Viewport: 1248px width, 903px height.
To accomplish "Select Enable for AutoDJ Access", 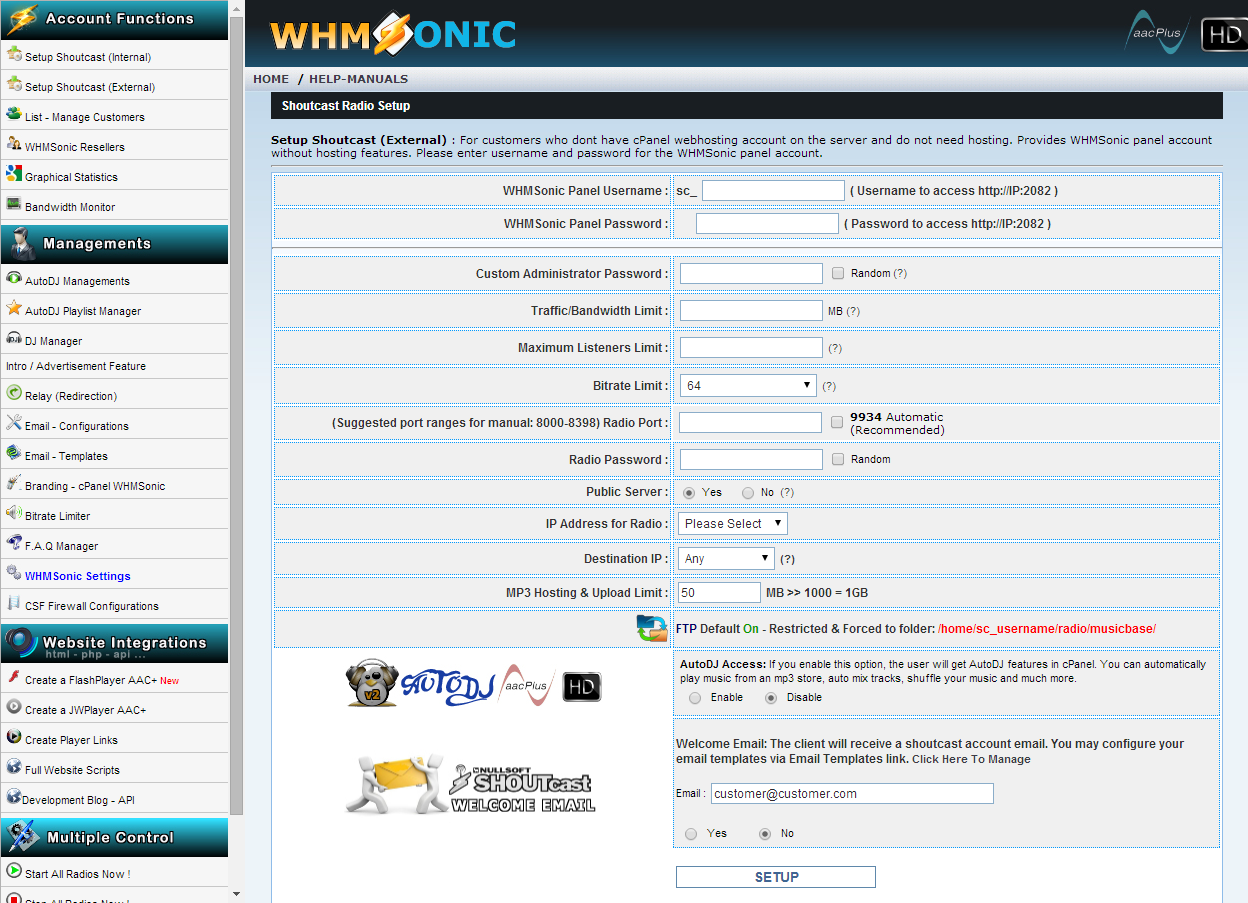I will coord(695,697).
